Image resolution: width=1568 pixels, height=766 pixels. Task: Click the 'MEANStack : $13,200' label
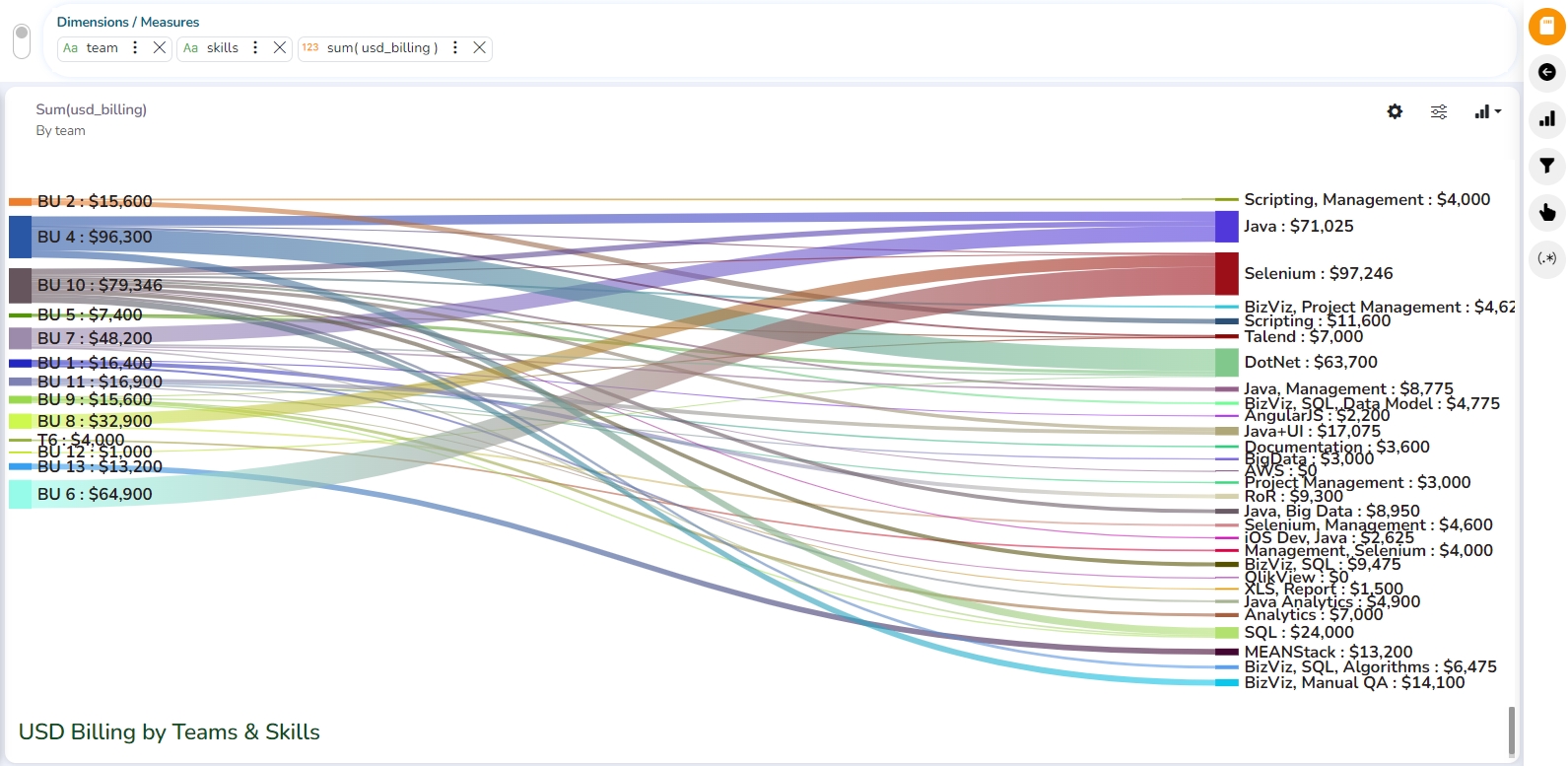1329,652
